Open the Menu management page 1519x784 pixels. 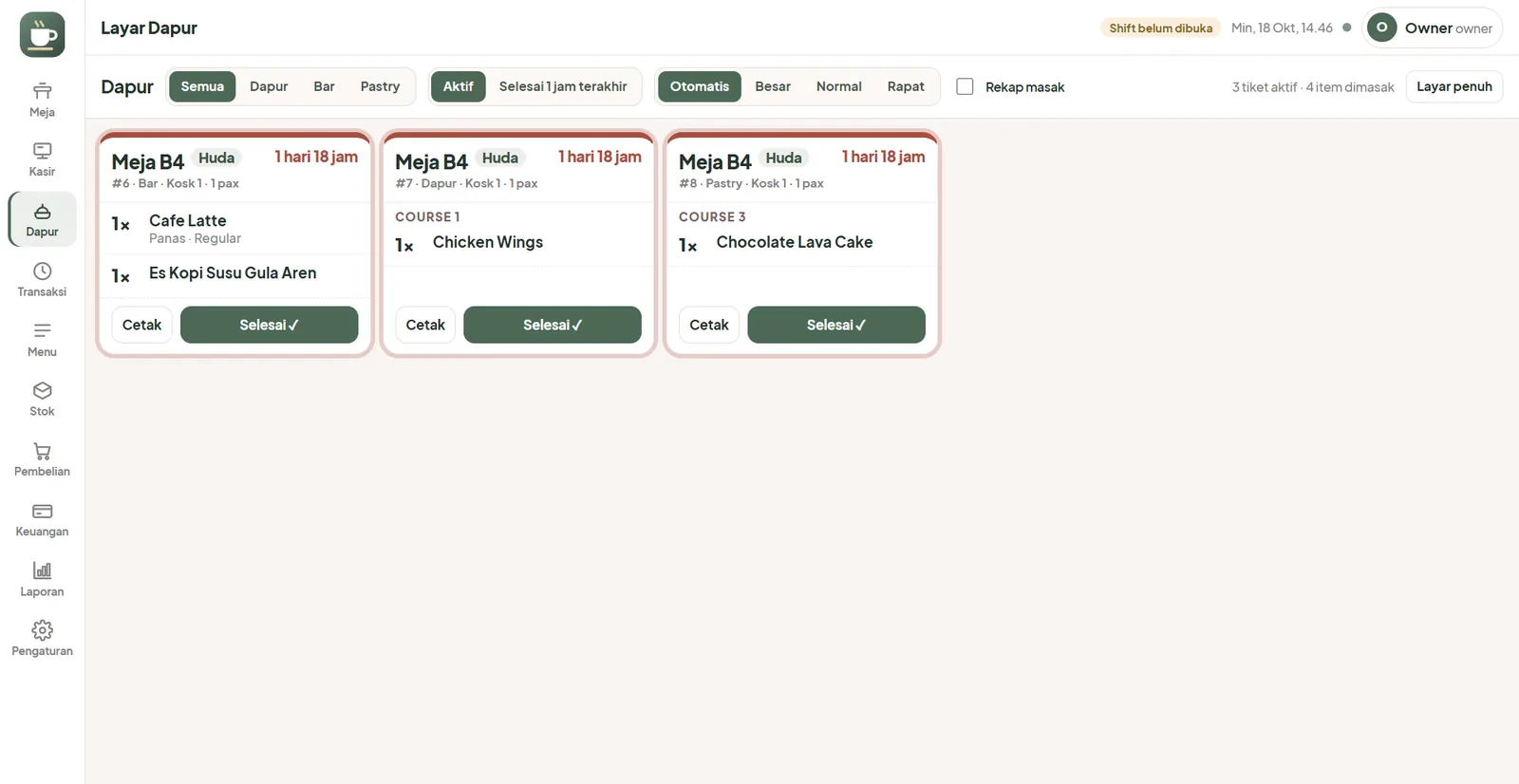[x=42, y=339]
